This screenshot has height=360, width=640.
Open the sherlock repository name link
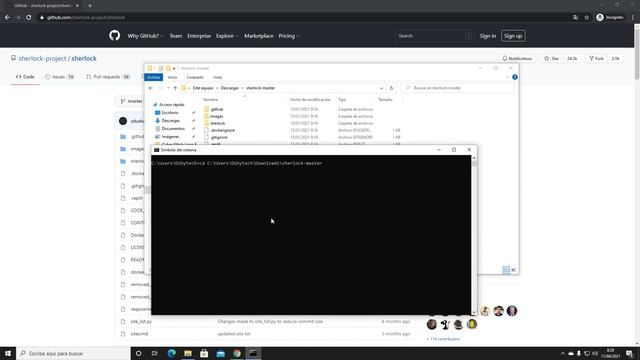coord(84,58)
